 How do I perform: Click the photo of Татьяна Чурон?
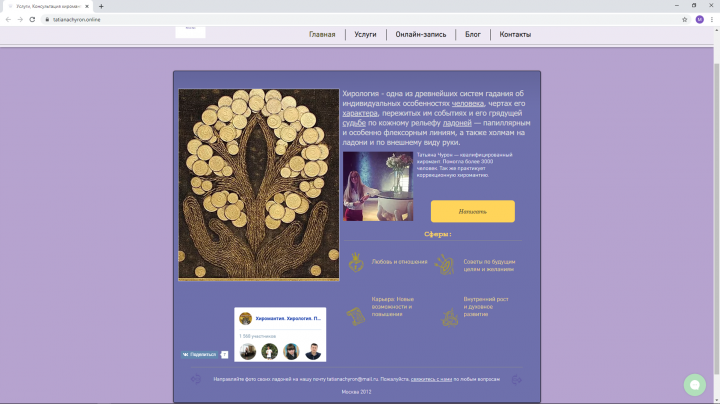click(378, 186)
